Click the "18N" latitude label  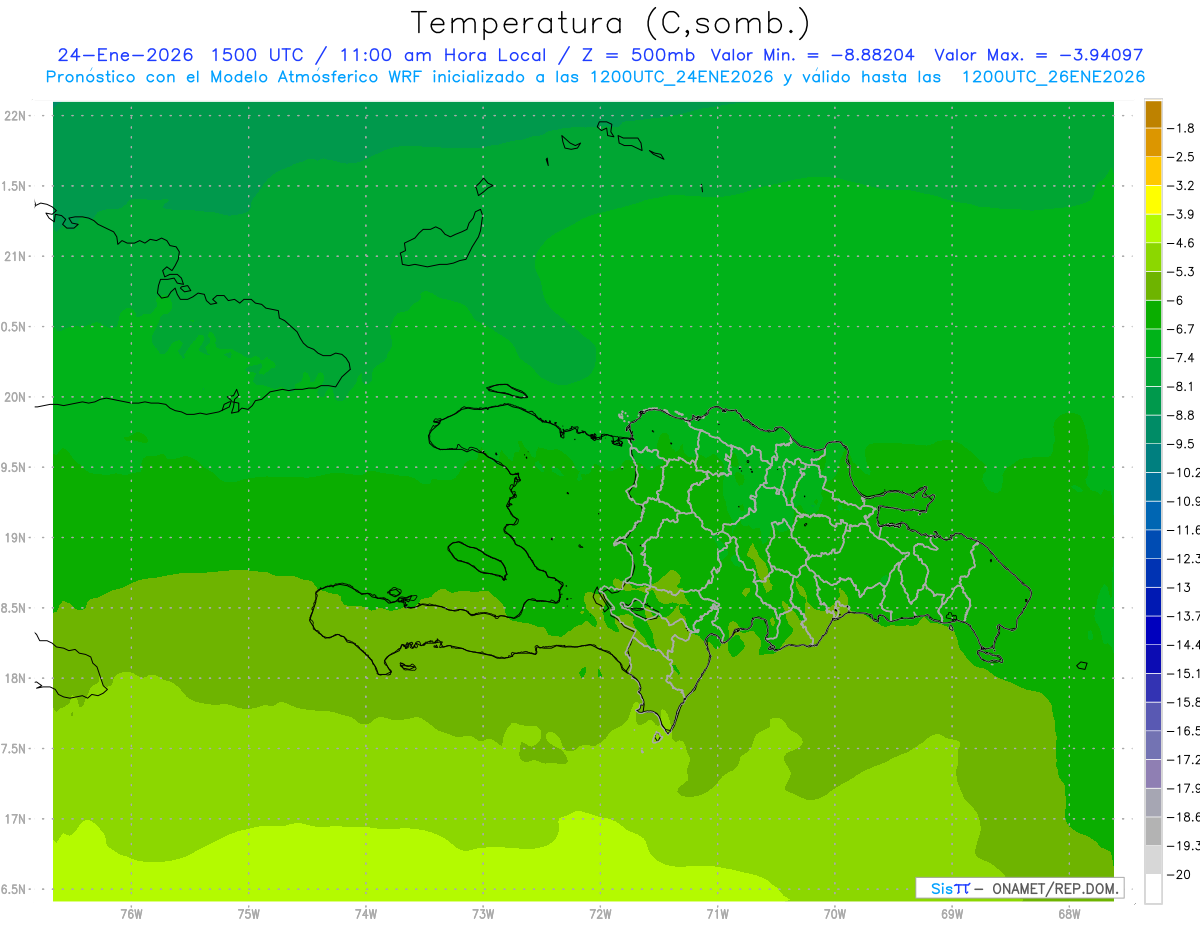(17, 678)
